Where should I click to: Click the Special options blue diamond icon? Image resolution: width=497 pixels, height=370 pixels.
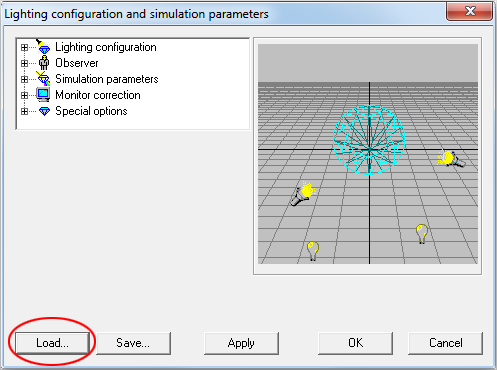coord(44,111)
